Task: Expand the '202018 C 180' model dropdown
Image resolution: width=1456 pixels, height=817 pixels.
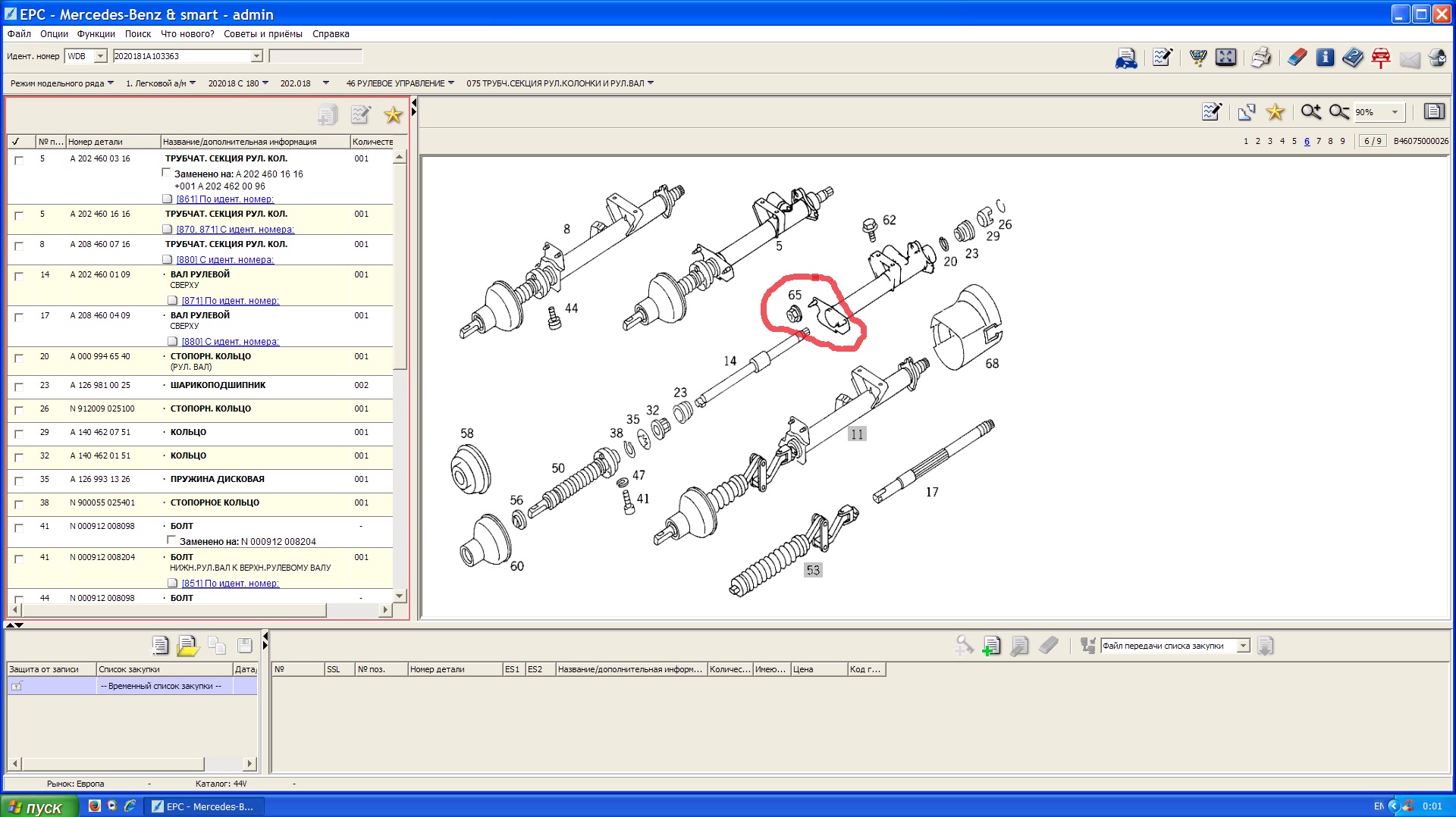Action: [265, 83]
